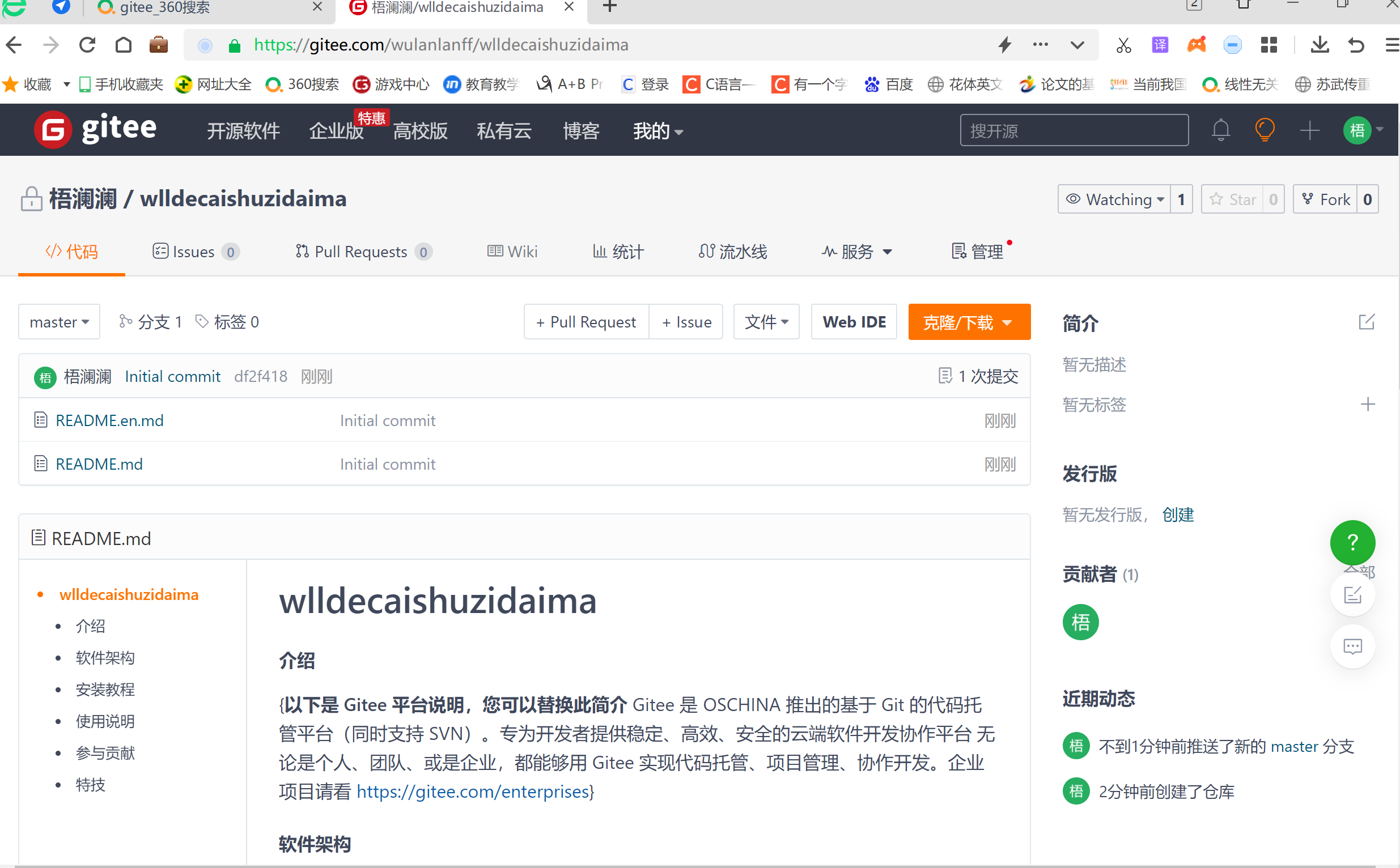
Task: Open the Watching dropdown
Action: (x=1114, y=199)
